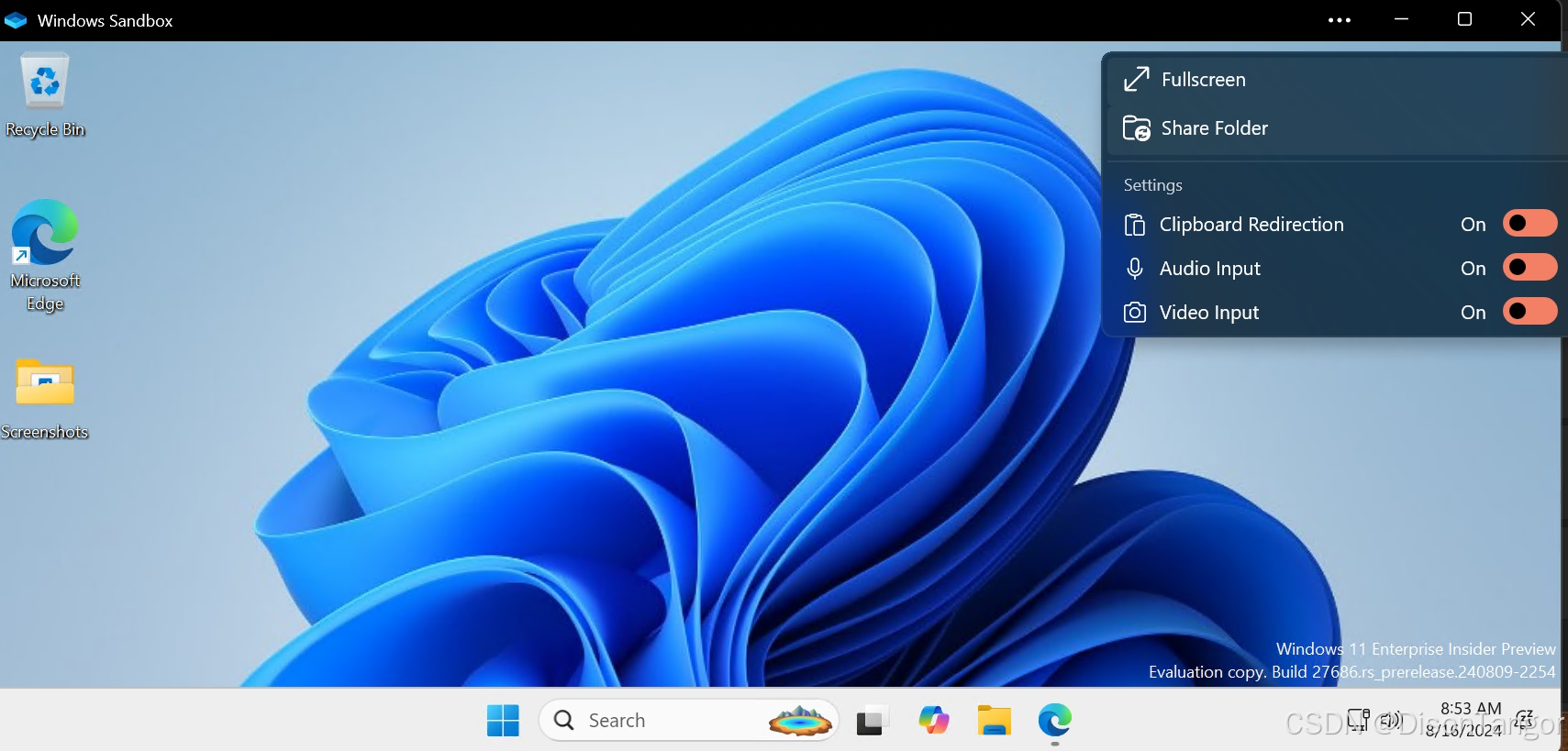Click the magnifier icon in Search box
The width and height of the screenshot is (1568, 751).
tap(564, 721)
